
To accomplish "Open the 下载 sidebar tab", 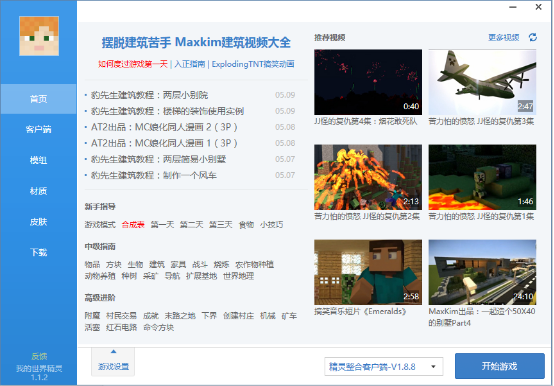I will (39, 252).
